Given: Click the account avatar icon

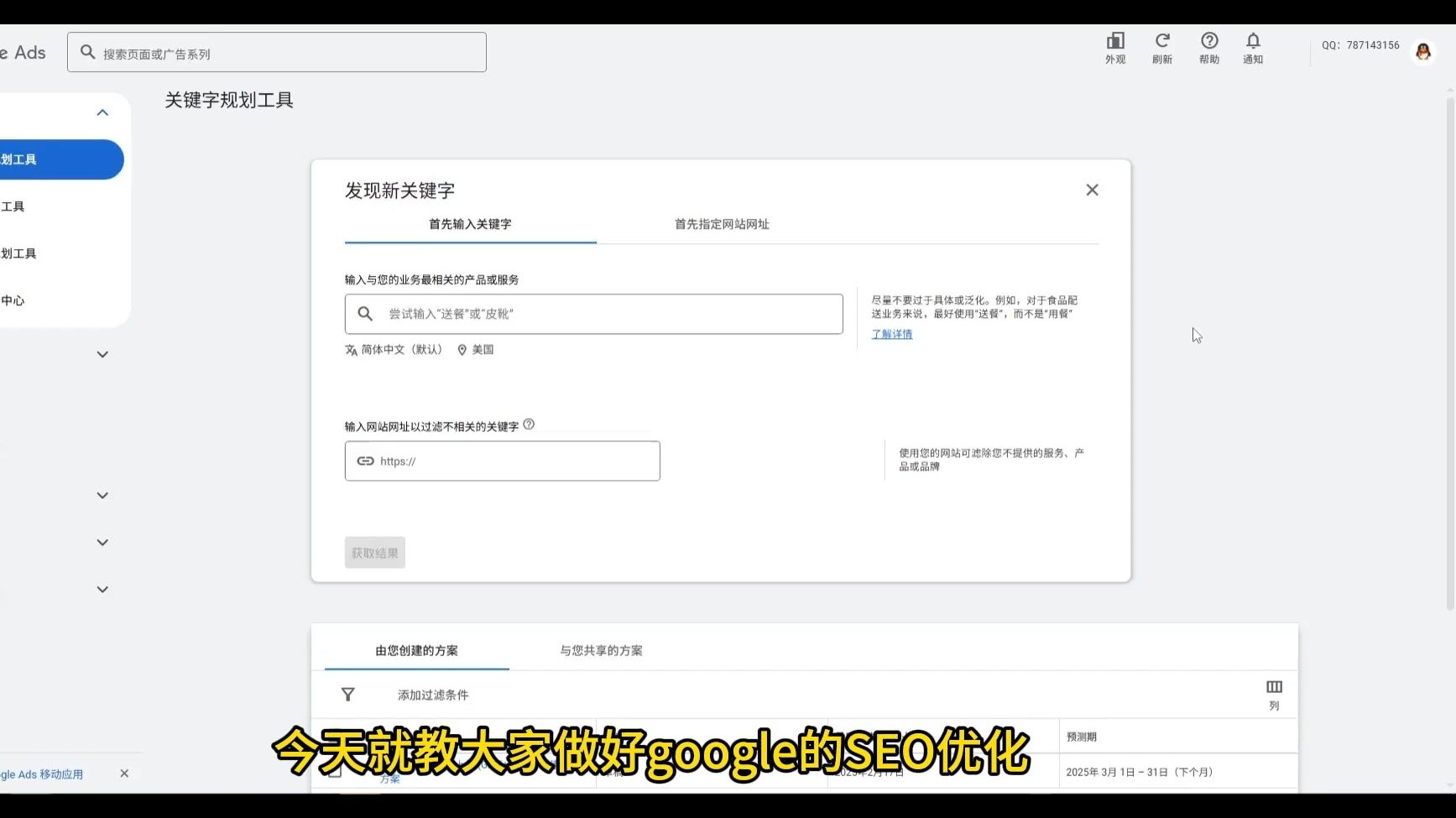Looking at the screenshot, I should [1423, 52].
